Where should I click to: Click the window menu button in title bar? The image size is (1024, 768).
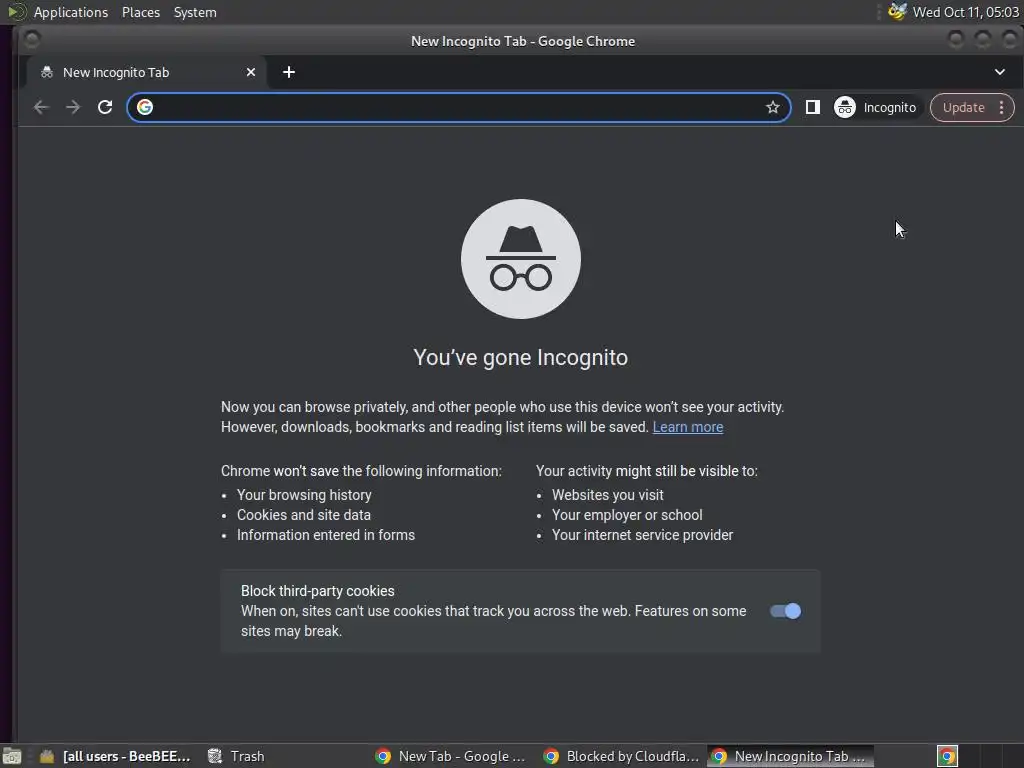pos(31,40)
